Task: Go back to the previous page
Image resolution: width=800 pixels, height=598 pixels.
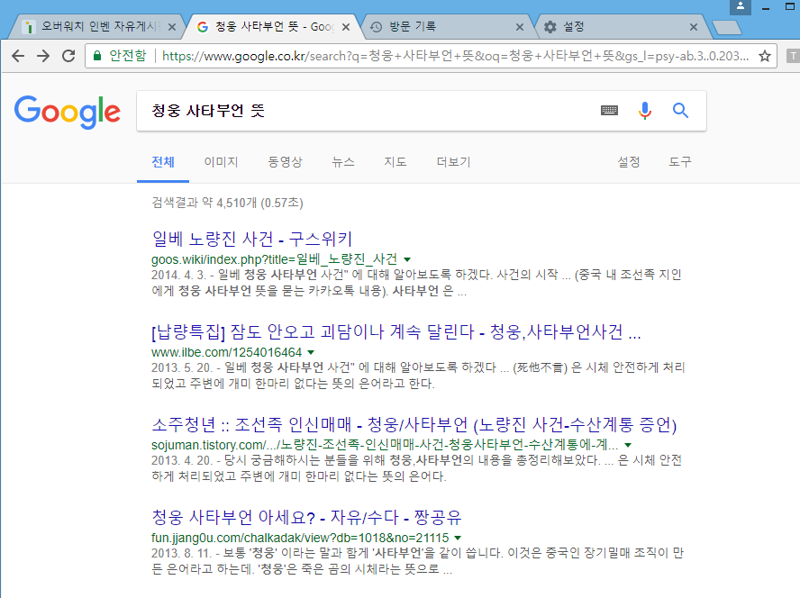Action: [18, 56]
